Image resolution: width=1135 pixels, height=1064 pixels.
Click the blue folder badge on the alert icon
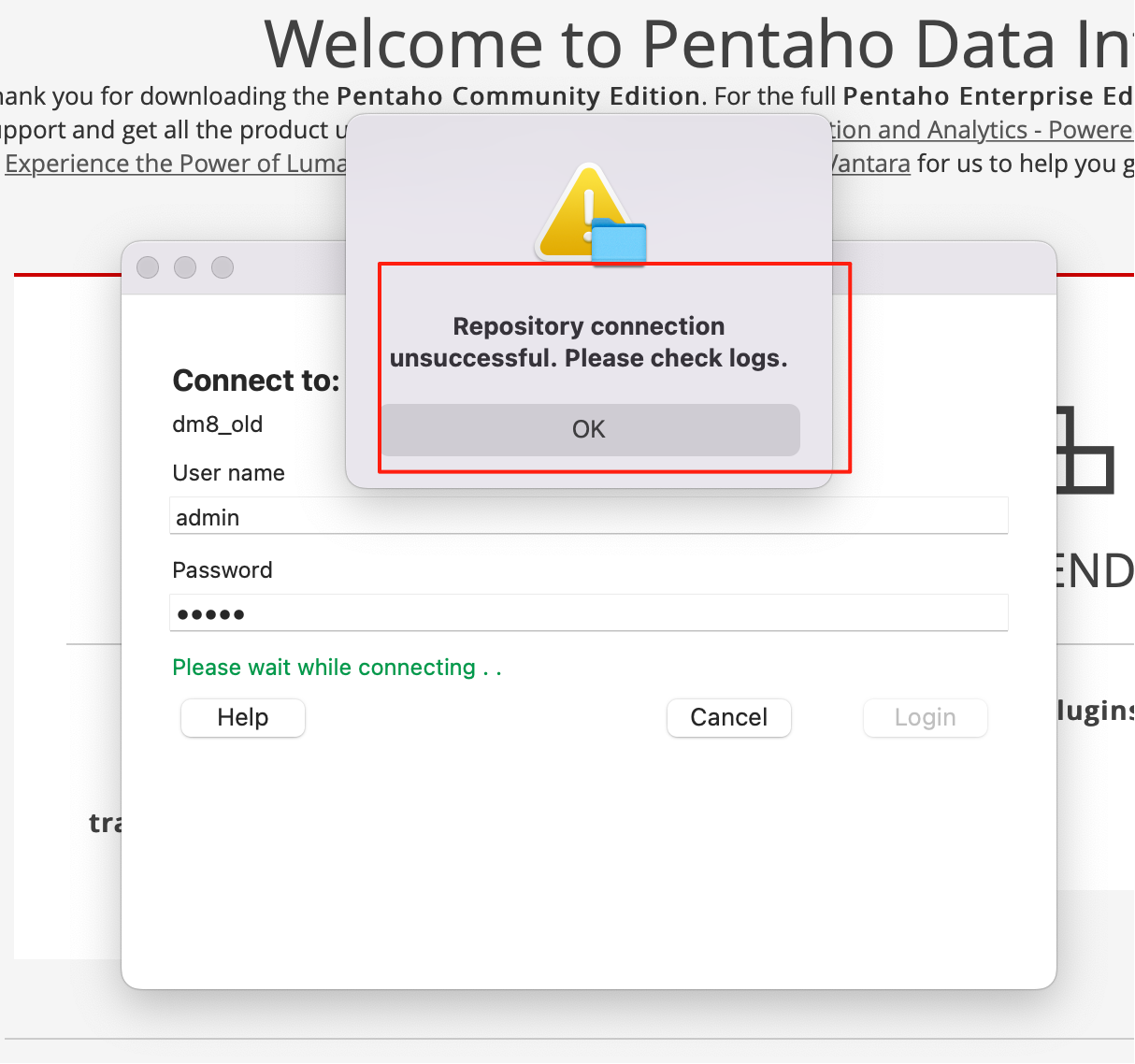point(619,242)
